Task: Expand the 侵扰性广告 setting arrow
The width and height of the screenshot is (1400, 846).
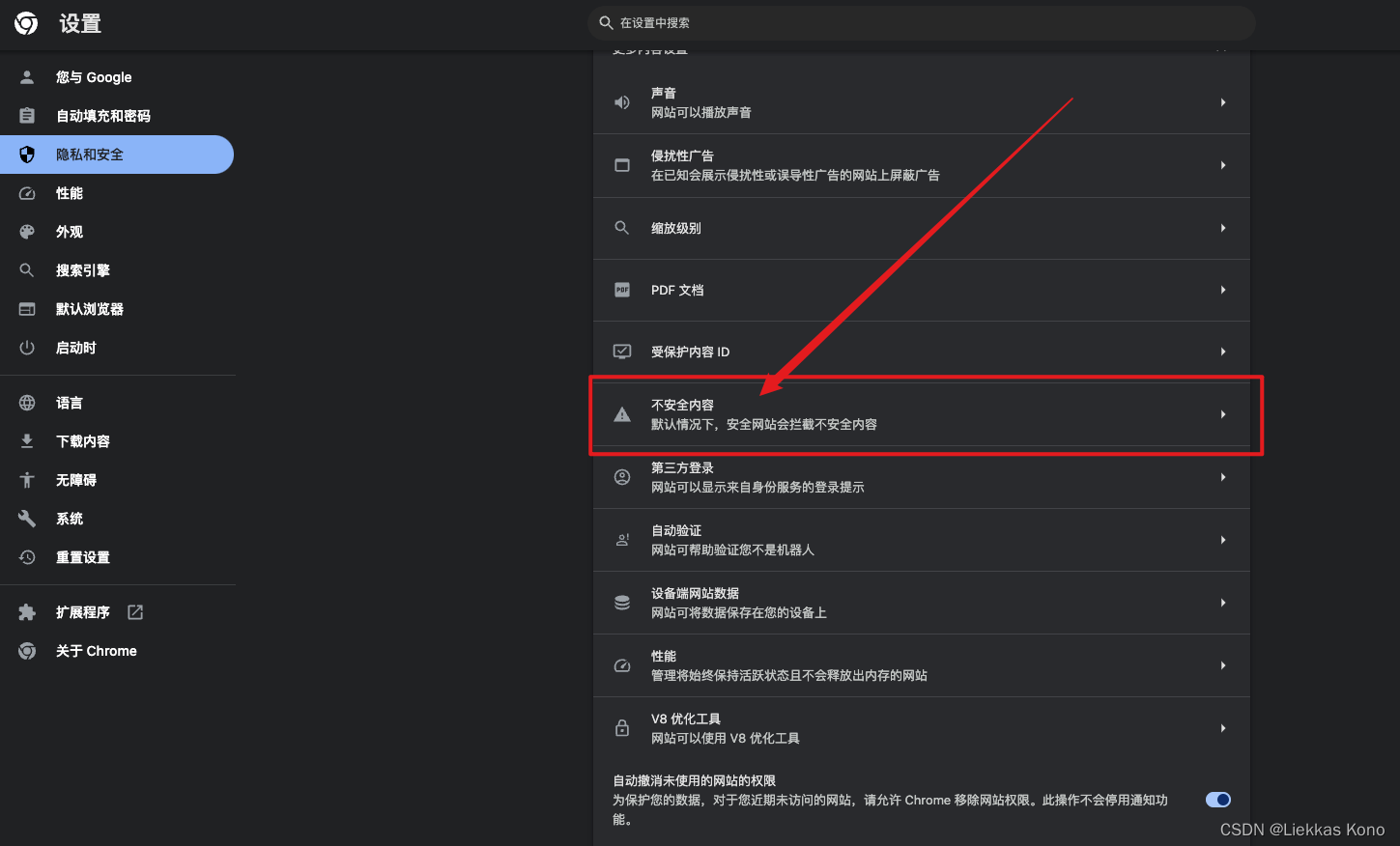Action: coord(1223,165)
